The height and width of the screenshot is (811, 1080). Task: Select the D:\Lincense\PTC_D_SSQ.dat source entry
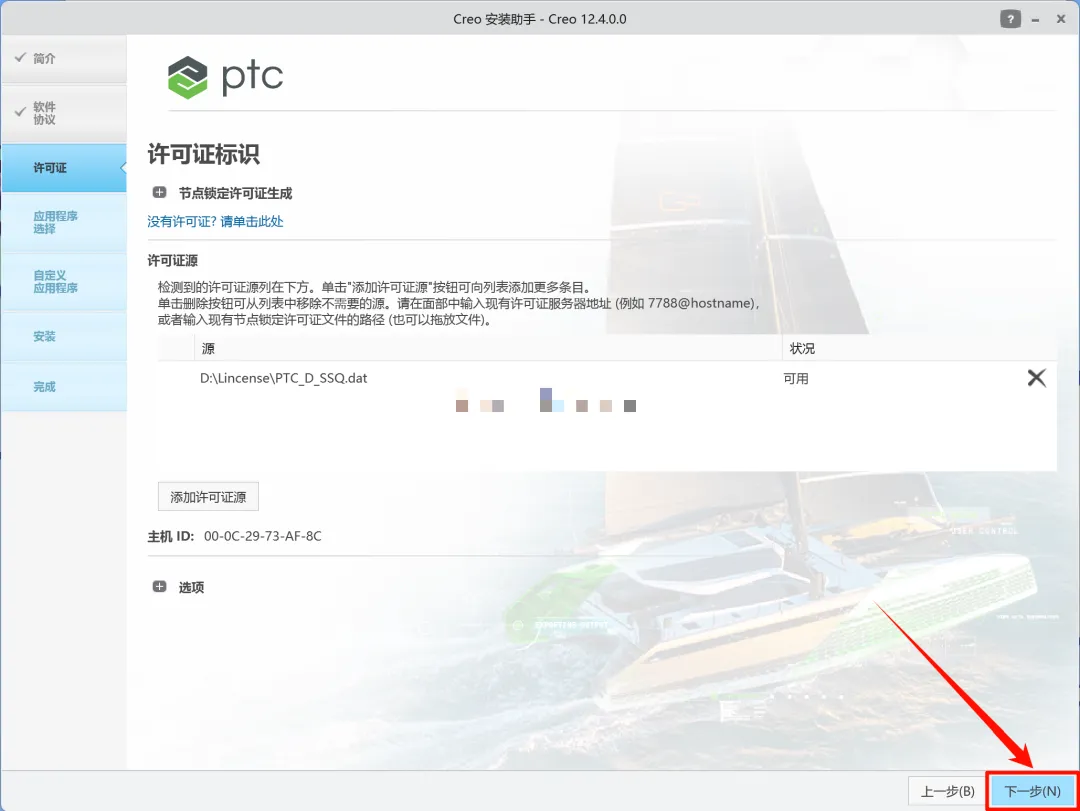point(283,378)
